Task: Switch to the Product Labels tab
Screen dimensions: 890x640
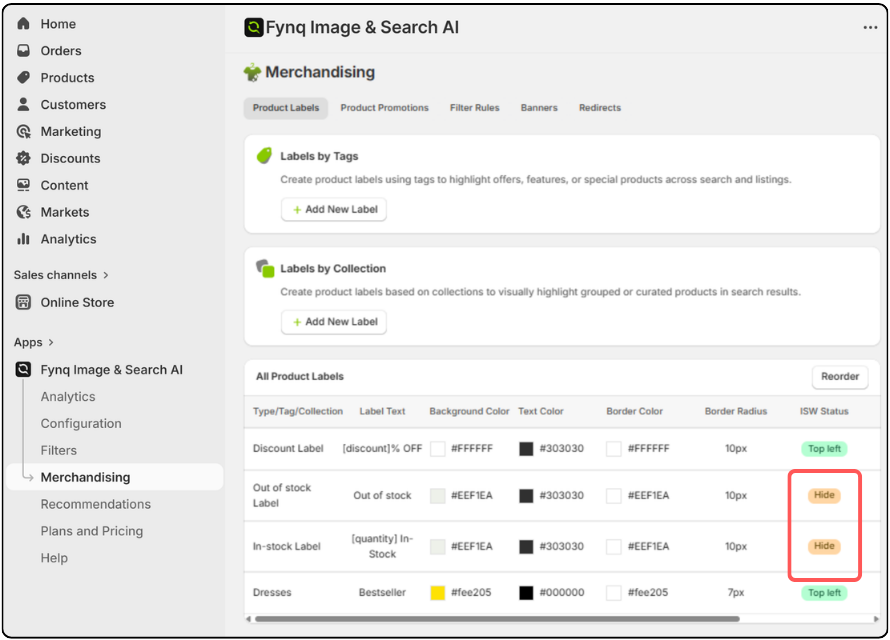Action: coord(286,108)
